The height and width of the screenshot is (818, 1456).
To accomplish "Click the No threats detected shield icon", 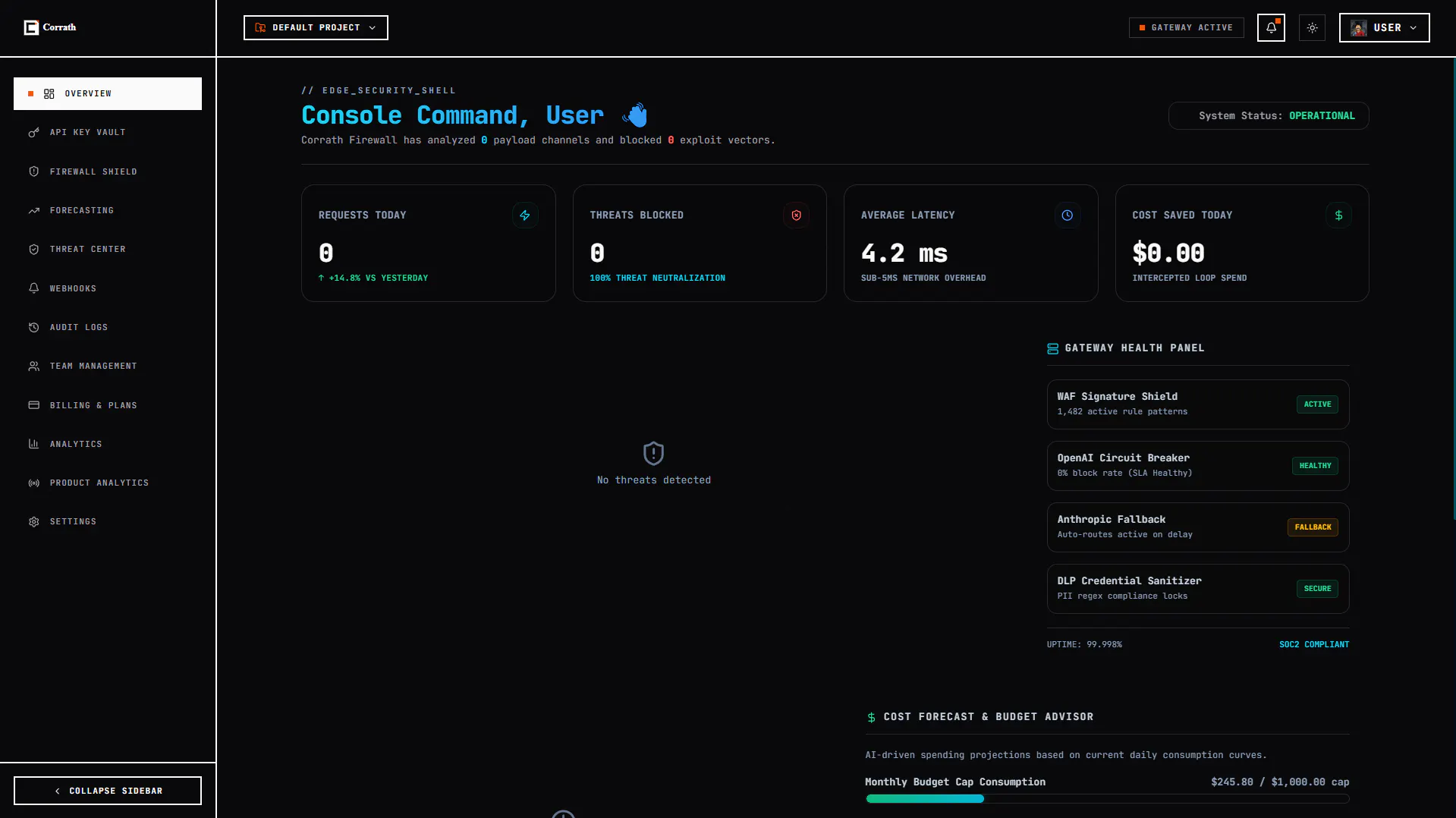I will (653, 454).
